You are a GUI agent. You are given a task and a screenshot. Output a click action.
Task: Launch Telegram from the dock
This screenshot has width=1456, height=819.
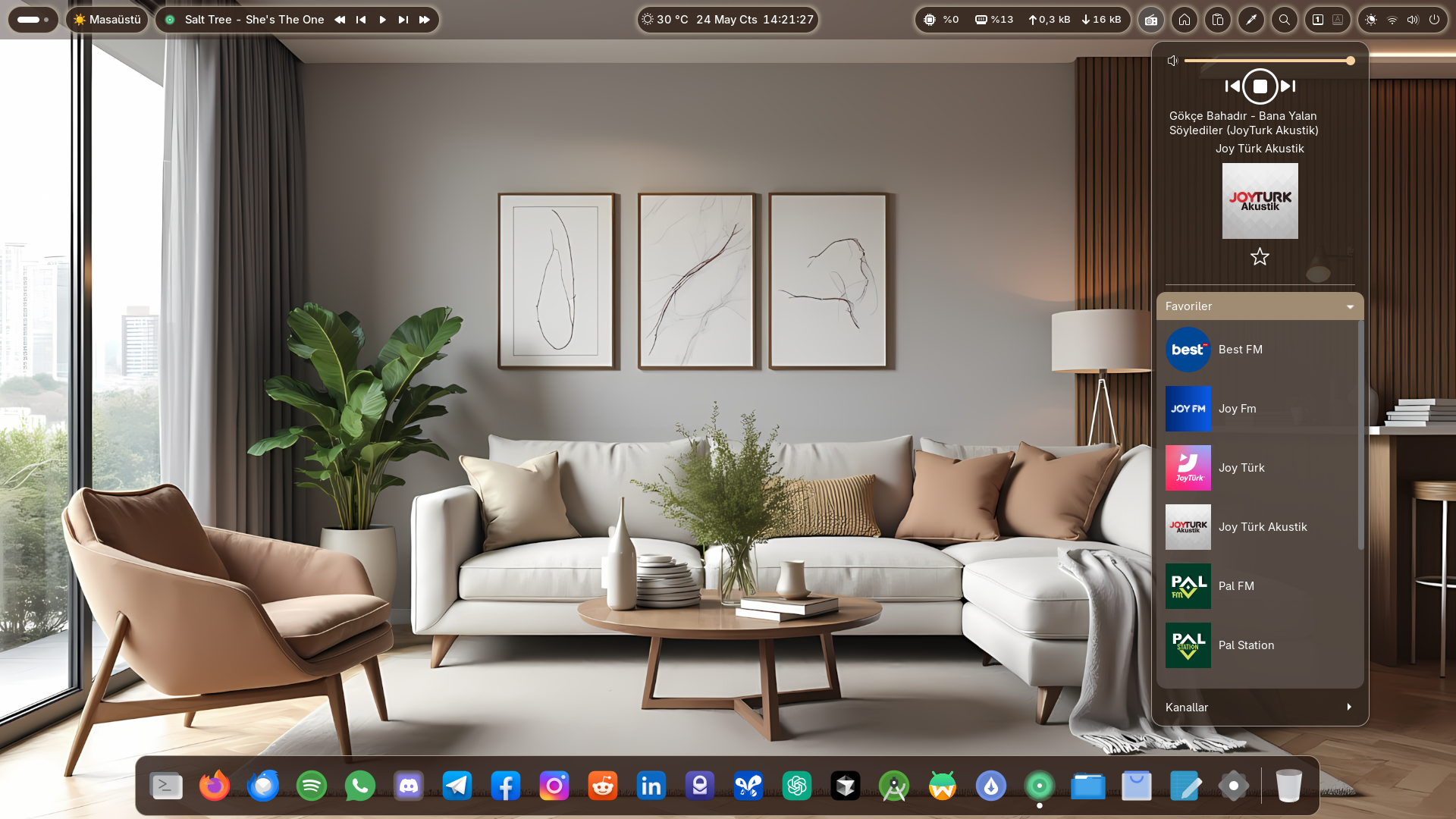[x=457, y=786]
